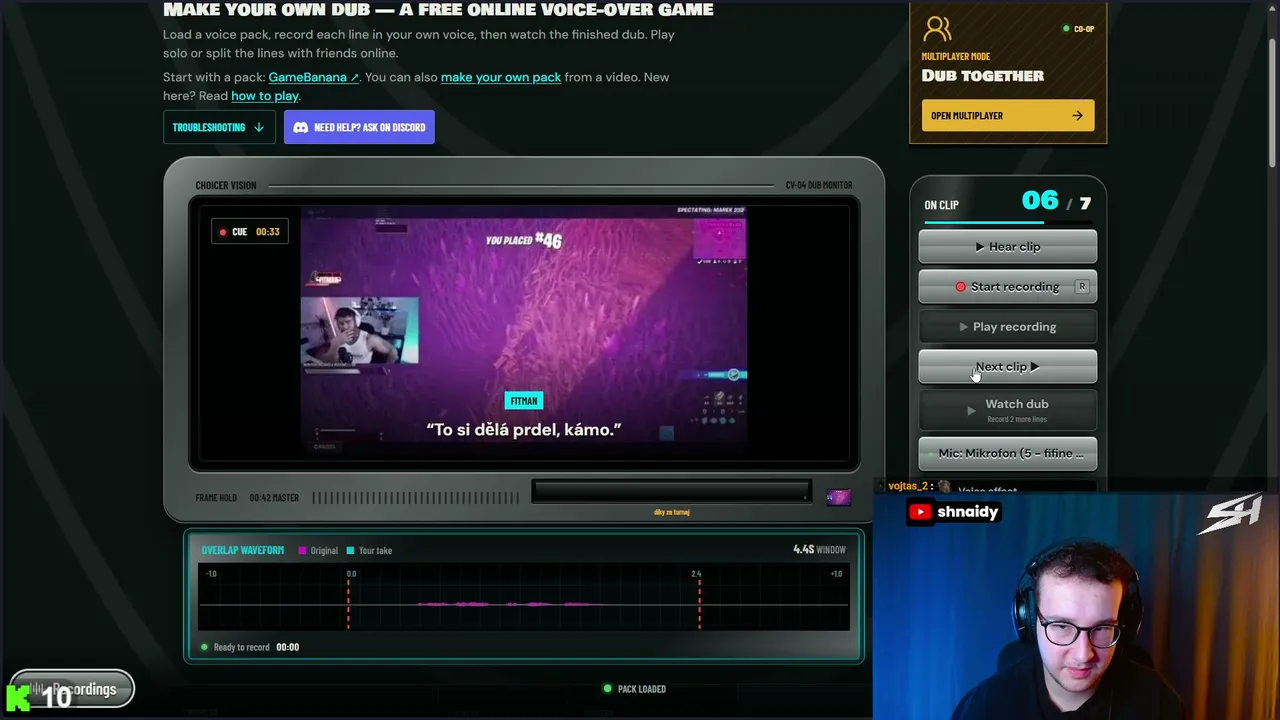Click the CUE 00:33 indicator
This screenshot has height=720, width=1280.
(250, 232)
